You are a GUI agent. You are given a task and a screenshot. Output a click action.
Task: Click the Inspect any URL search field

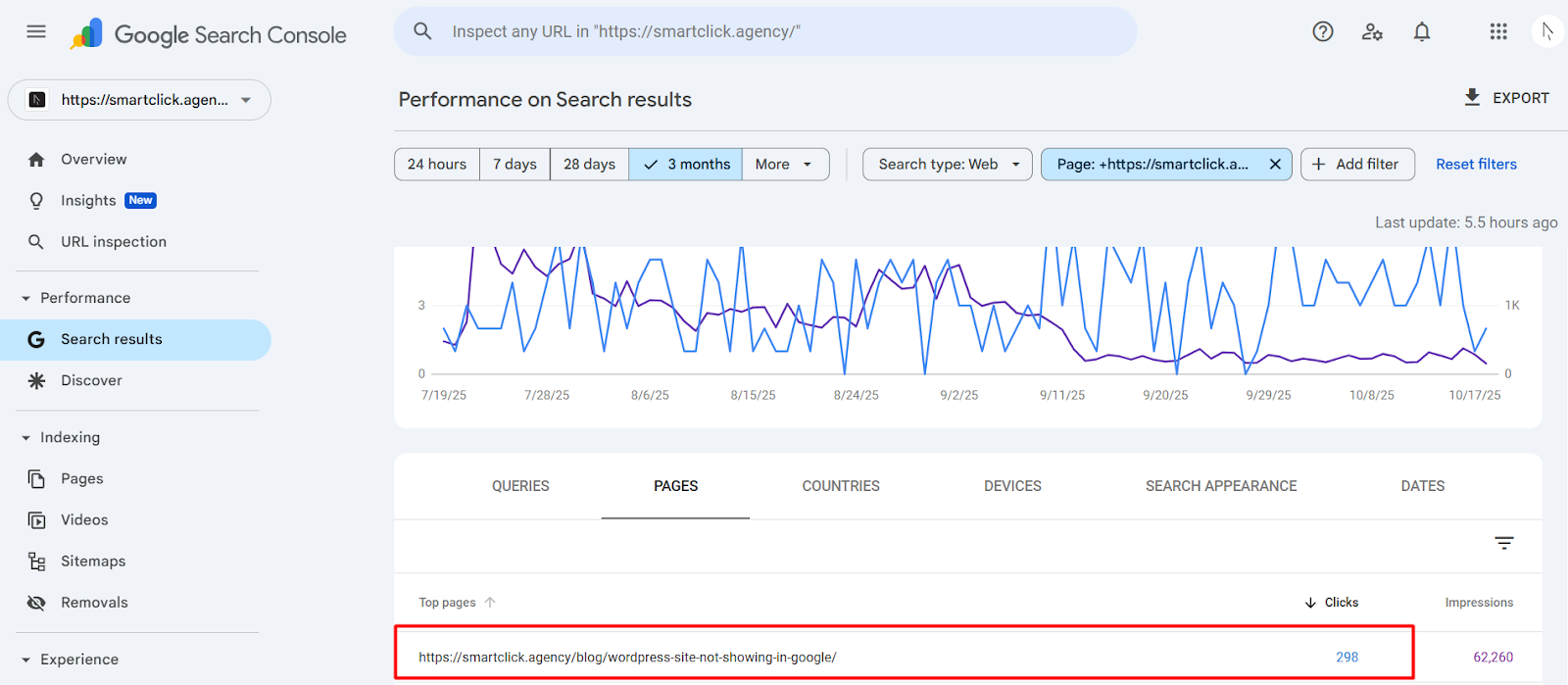(765, 31)
